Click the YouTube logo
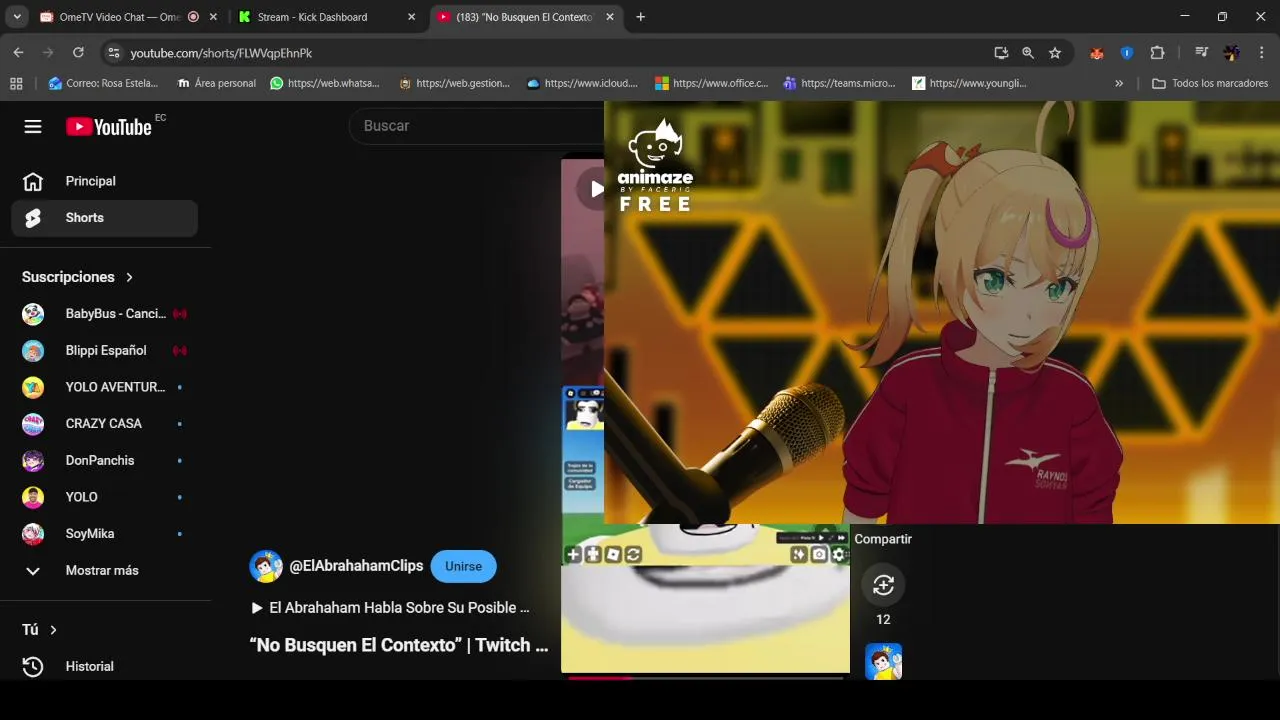Image resolution: width=1280 pixels, height=720 pixels. [x=109, y=126]
